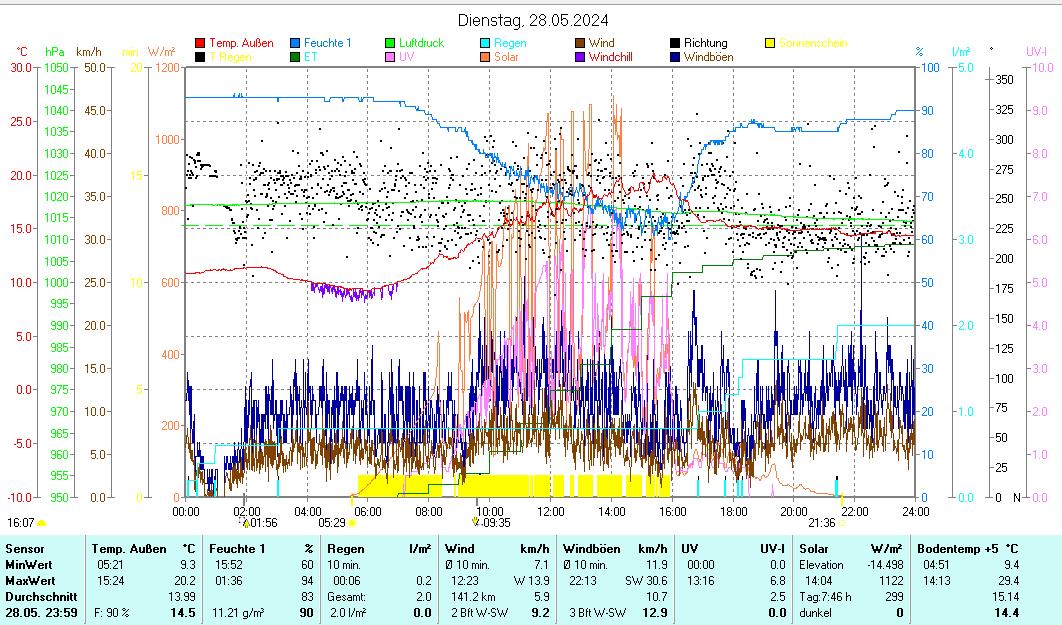Viewport: 1062px width, 625px height.
Task: Click the blue Feuchte 1 legend swatch
Action: [295, 44]
